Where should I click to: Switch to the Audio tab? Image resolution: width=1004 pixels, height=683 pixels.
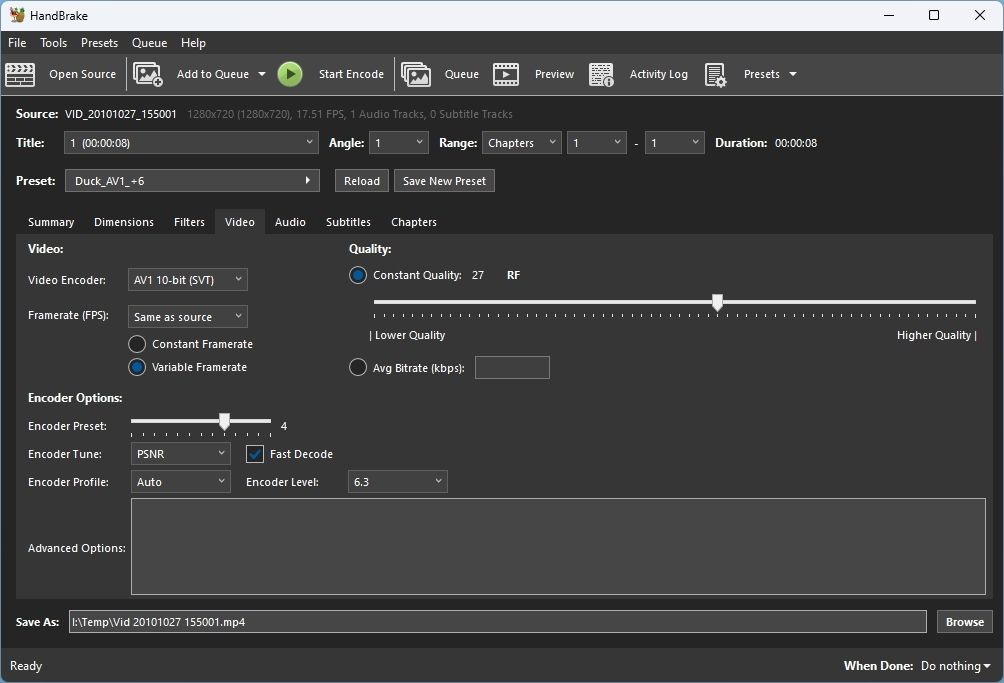coord(290,221)
